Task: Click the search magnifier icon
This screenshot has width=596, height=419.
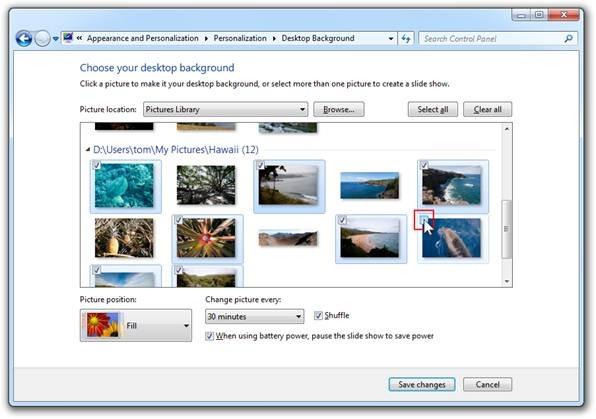Action: pos(568,38)
